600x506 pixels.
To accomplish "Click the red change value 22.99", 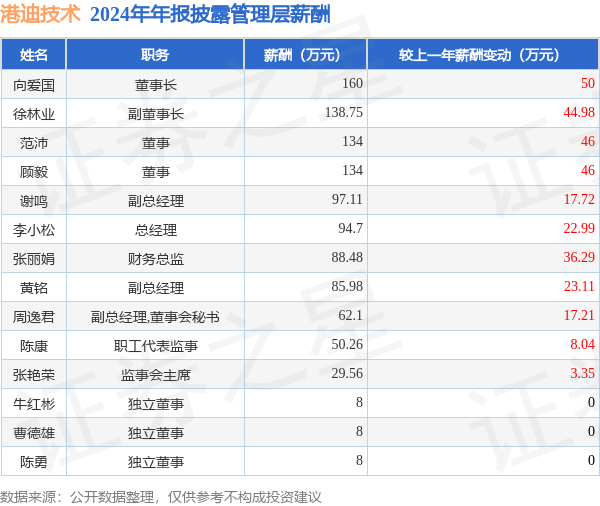I will (579, 228).
